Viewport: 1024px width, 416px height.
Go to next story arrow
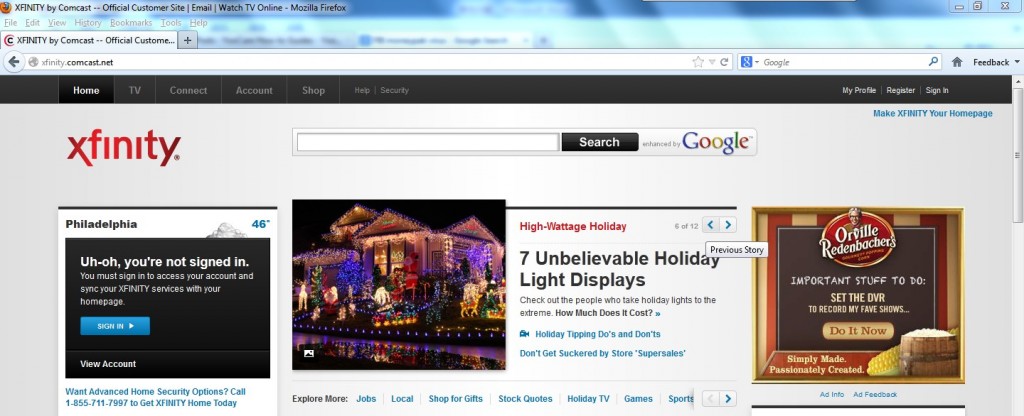click(x=728, y=225)
